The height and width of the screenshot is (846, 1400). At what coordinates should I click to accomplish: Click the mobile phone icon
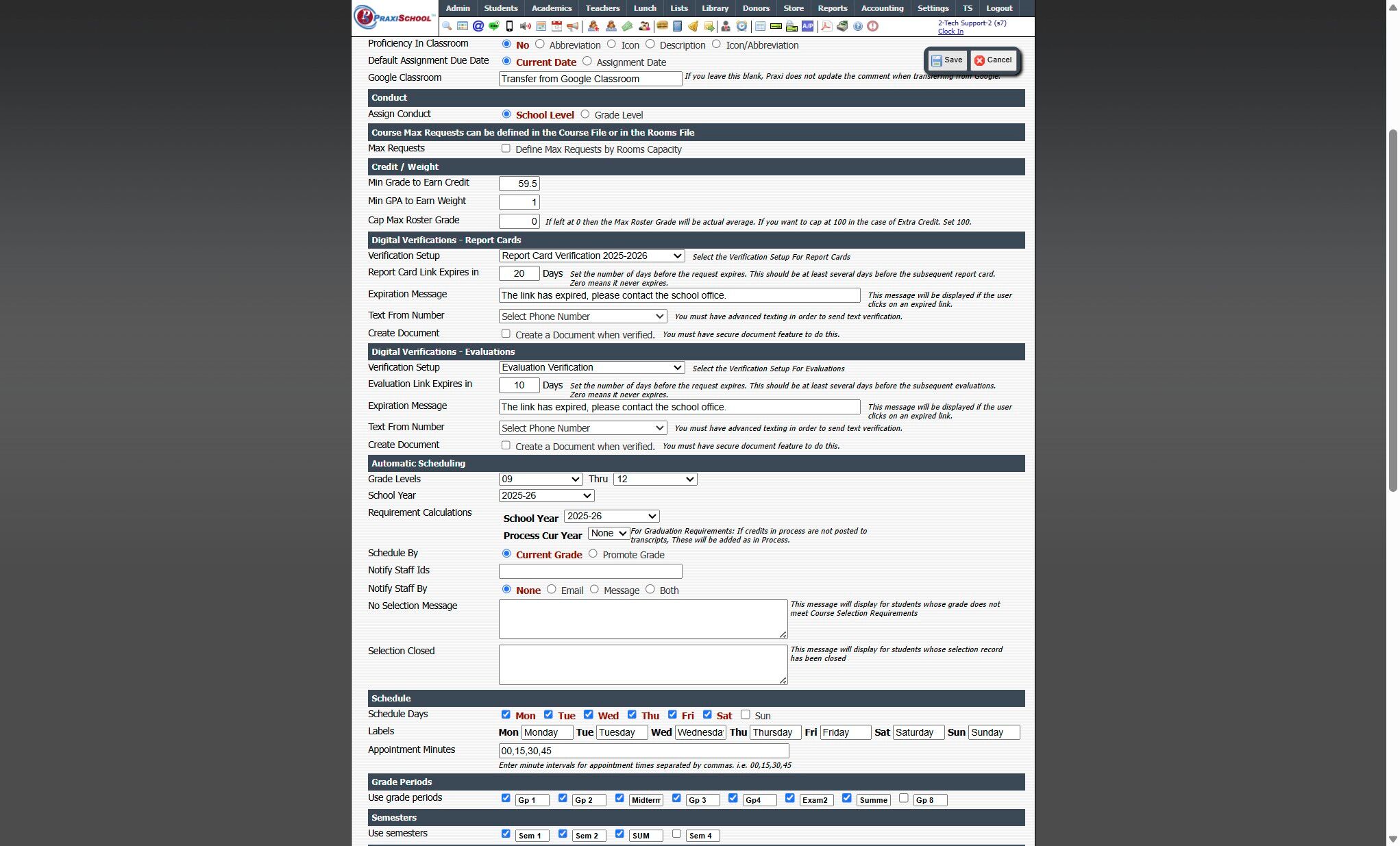[509, 26]
